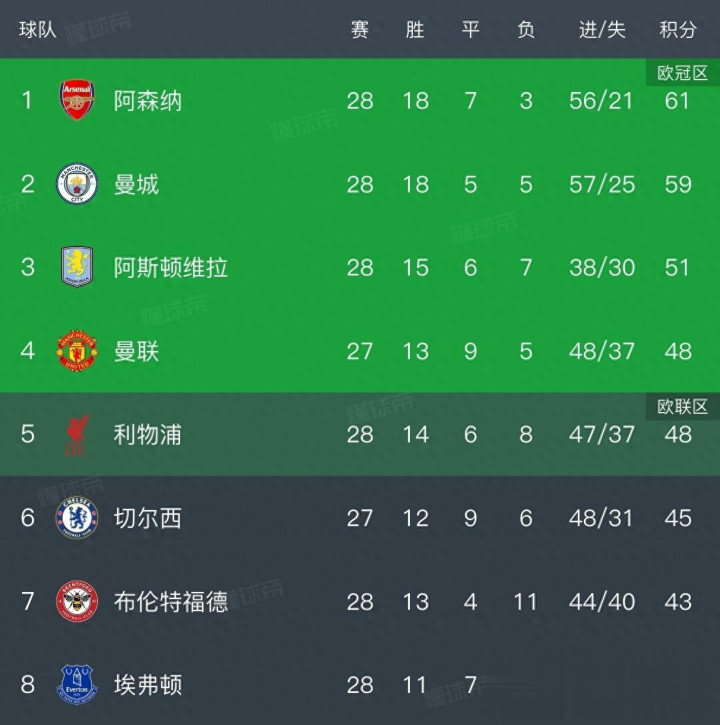Select the 积分 points column header
Screen dimensions: 720x725
(x=677, y=30)
